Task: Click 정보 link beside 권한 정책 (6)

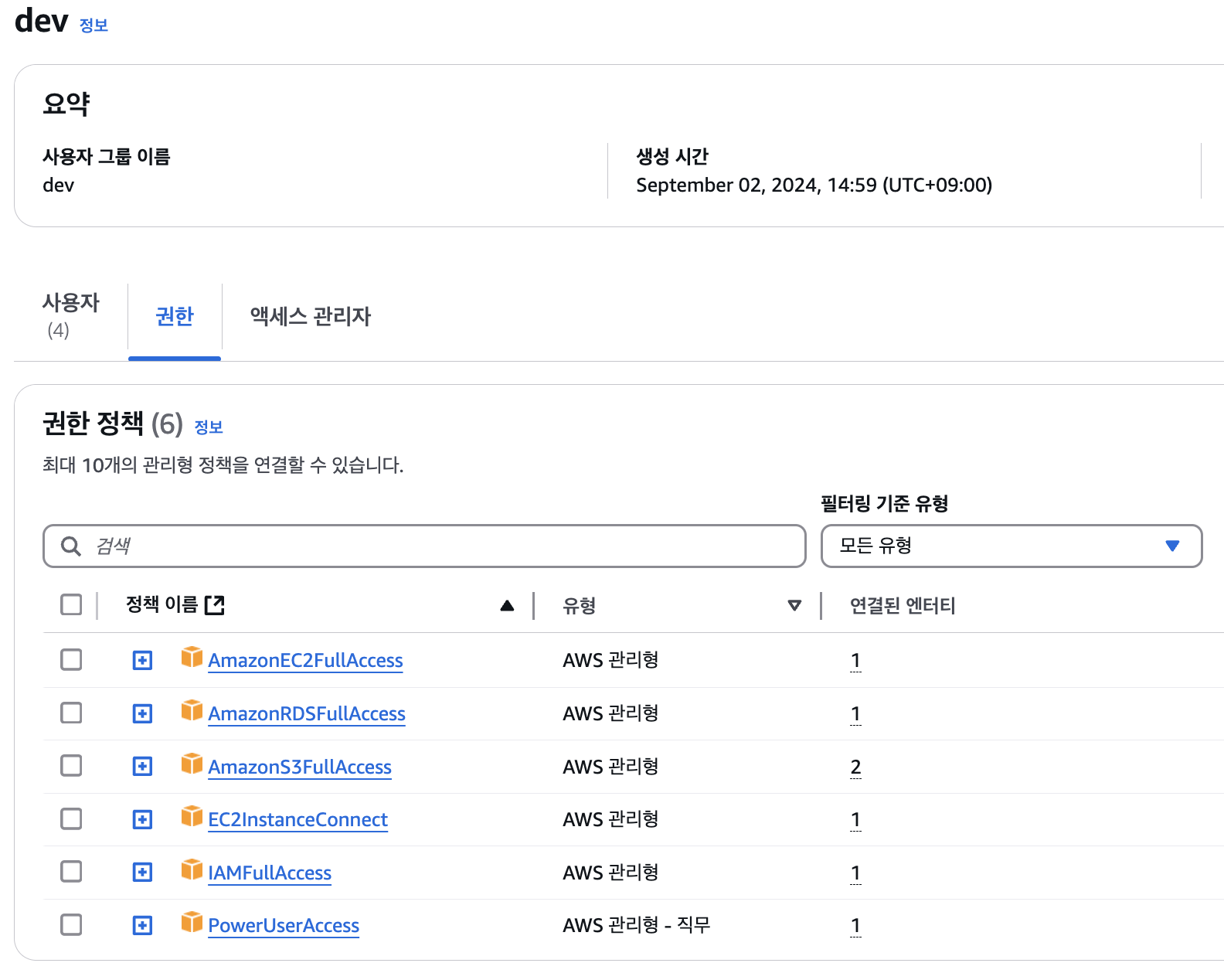Action: [x=209, y=427]
